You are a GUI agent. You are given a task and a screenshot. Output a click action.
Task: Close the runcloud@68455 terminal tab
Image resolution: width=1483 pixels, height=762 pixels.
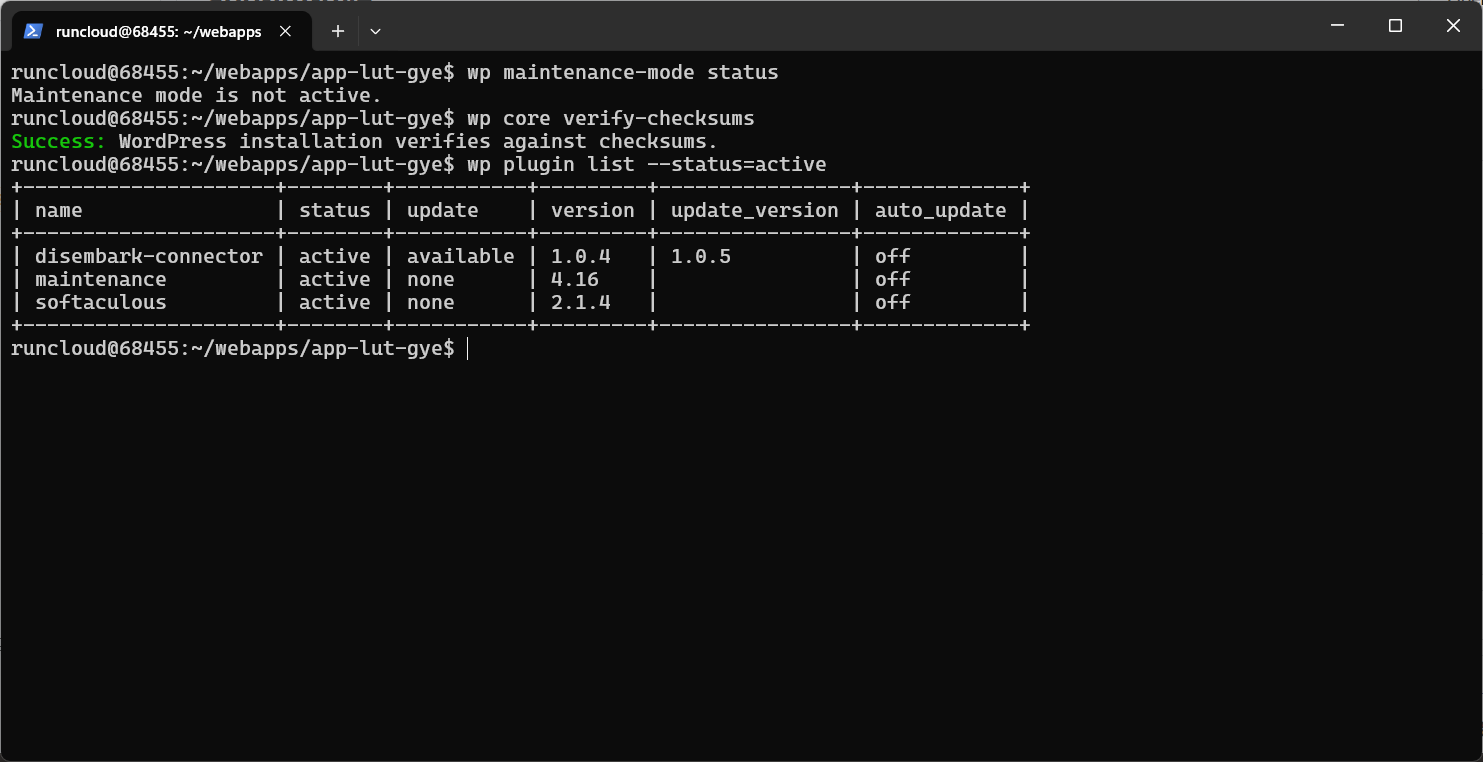click(x=285, y=31)
